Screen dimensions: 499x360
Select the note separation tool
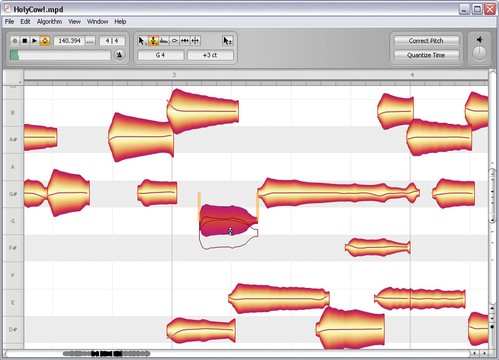pyautogui.click(x=195, y=41)
